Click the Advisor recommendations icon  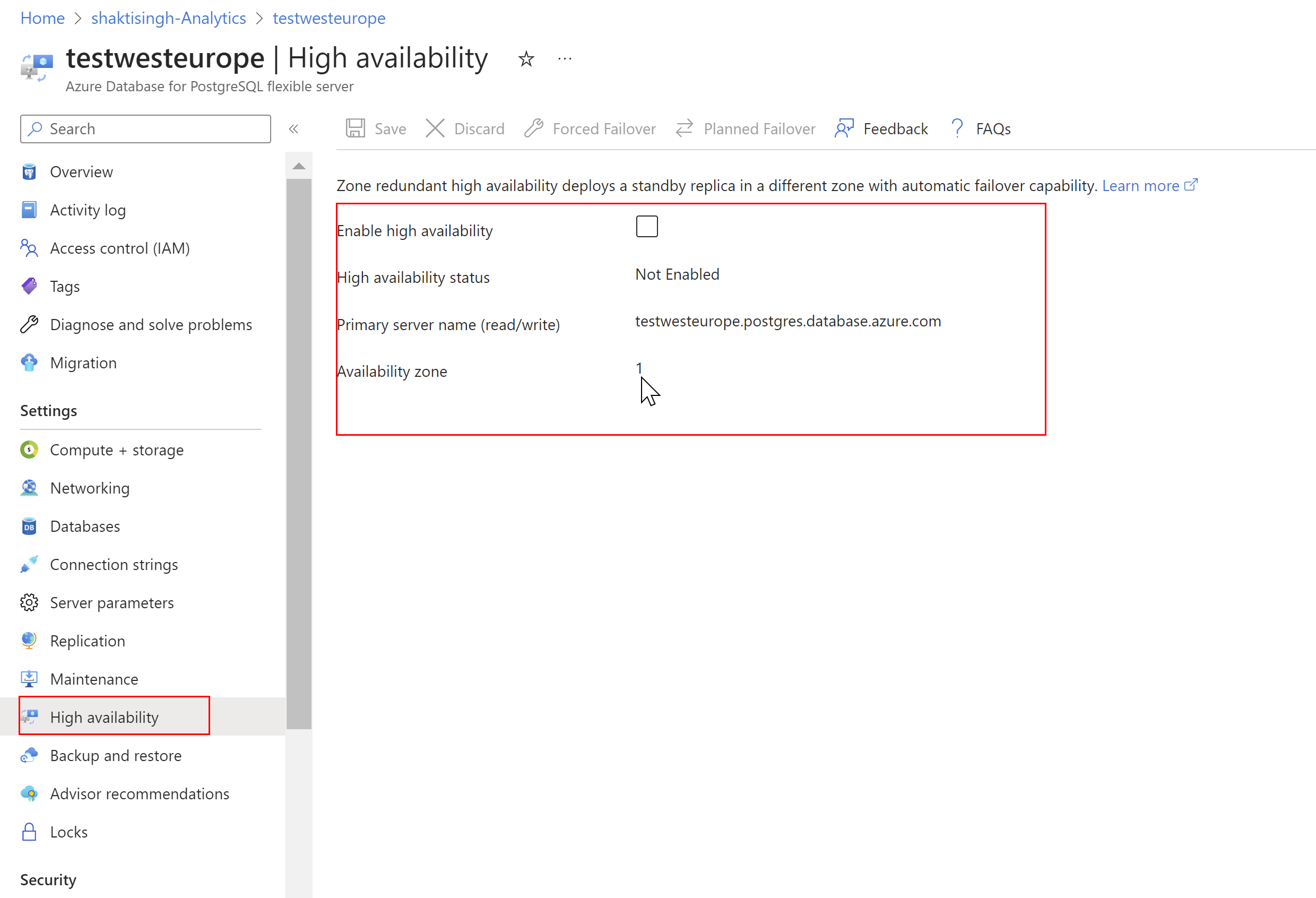(x=29, y=793)
